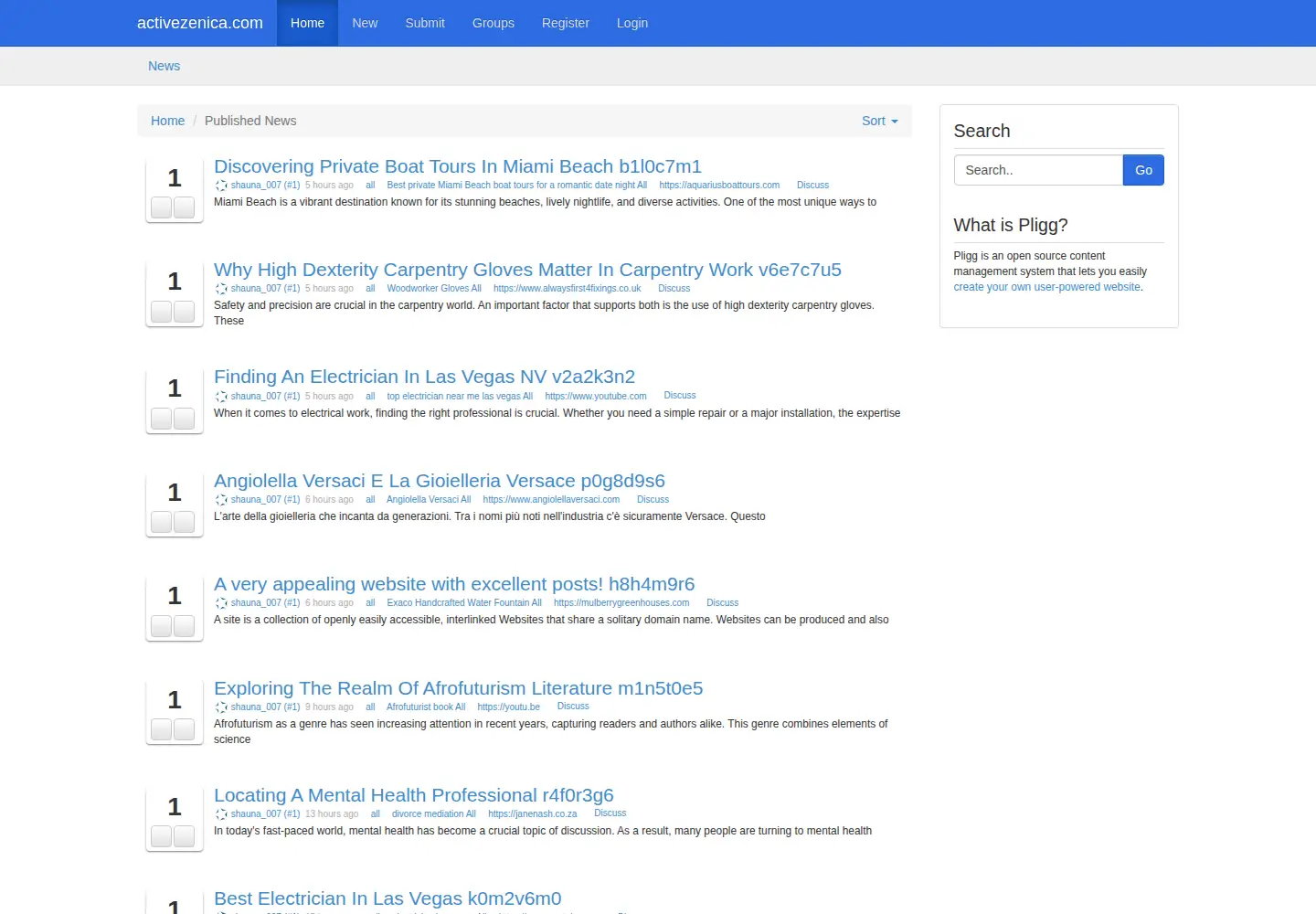Click into the Search input field
Screen dimensions: 1316x914
tap(1038, 170)
